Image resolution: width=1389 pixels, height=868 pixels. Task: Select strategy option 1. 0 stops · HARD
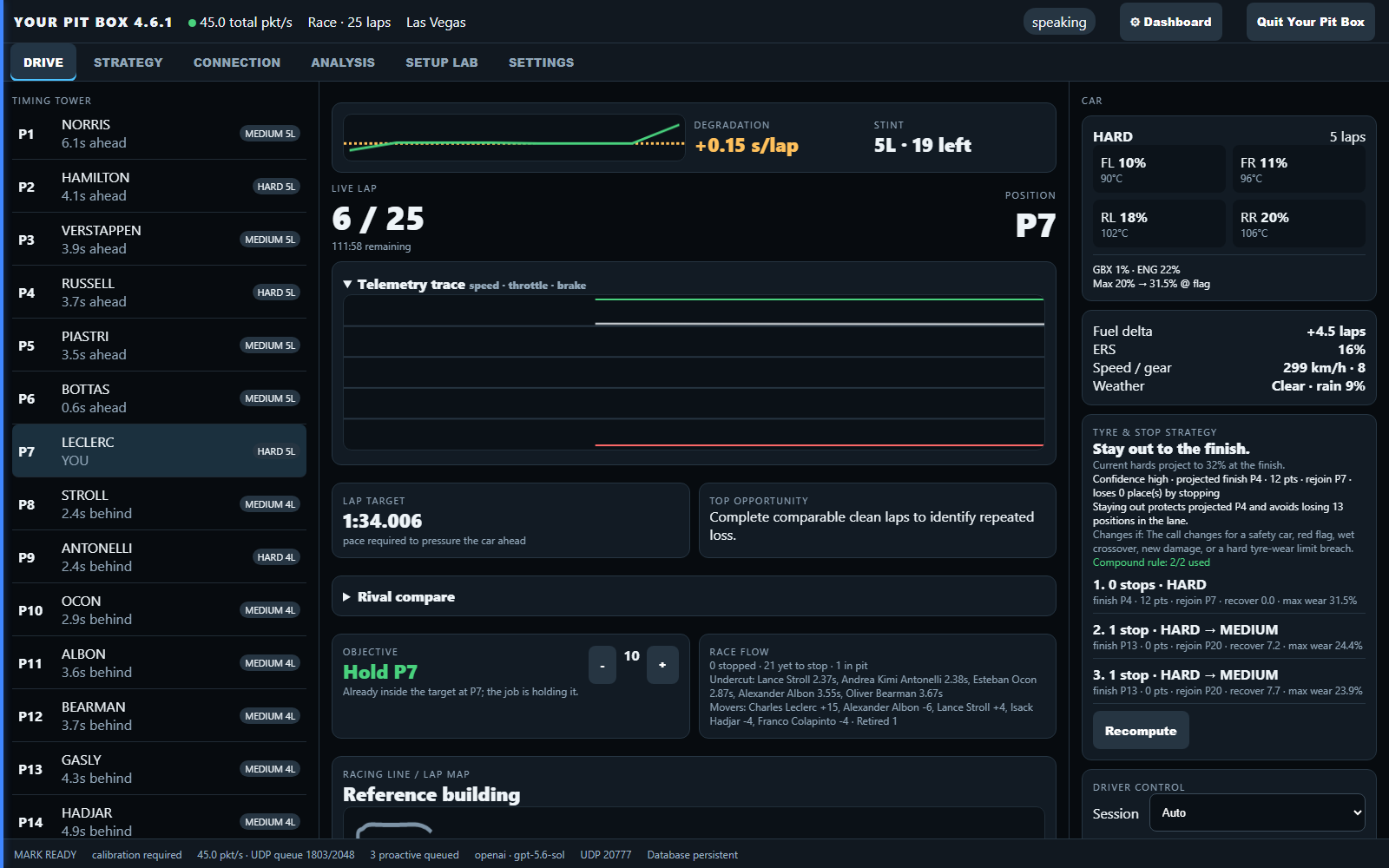[1228, 592]
